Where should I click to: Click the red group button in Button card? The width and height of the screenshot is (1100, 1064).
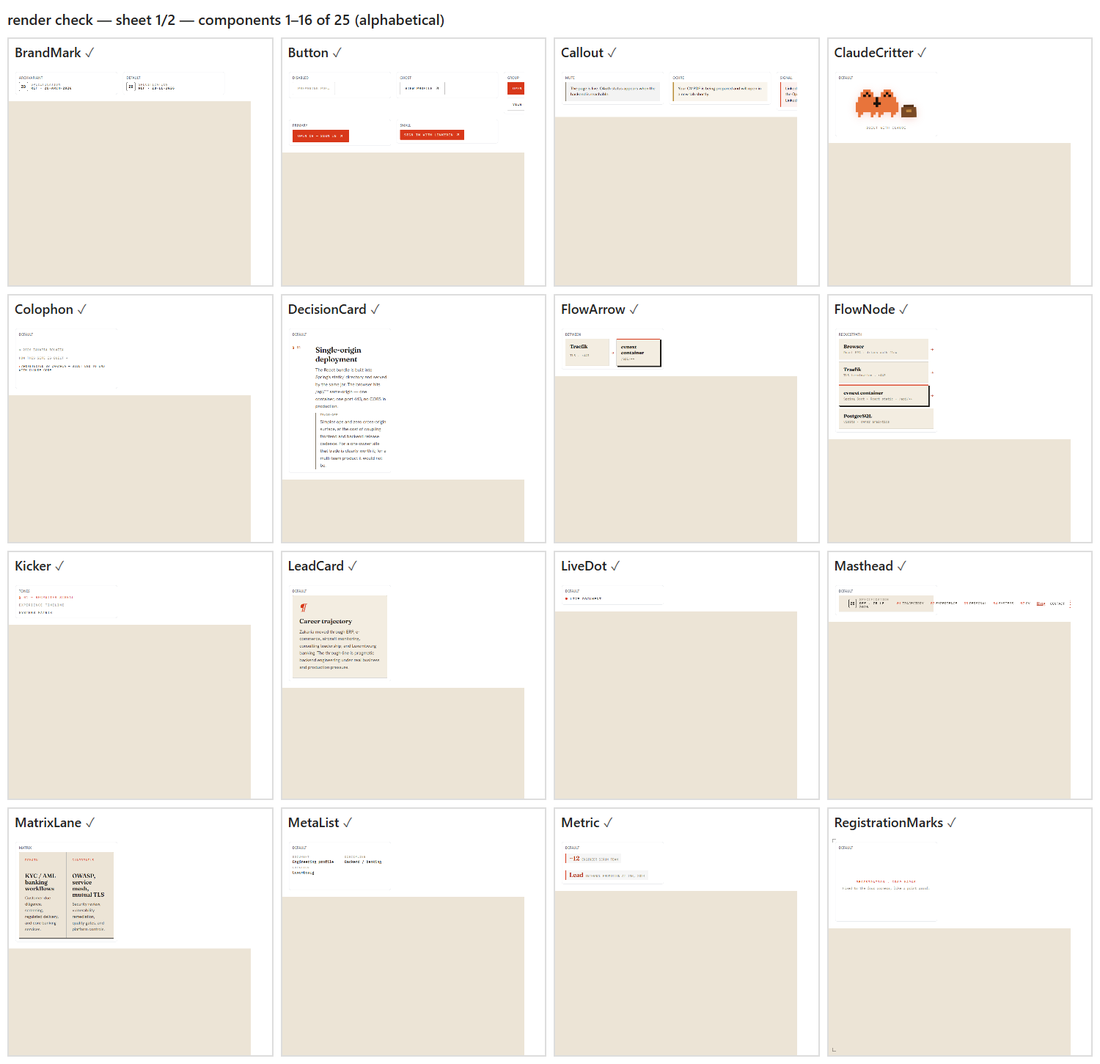click(x=516, y=88)
